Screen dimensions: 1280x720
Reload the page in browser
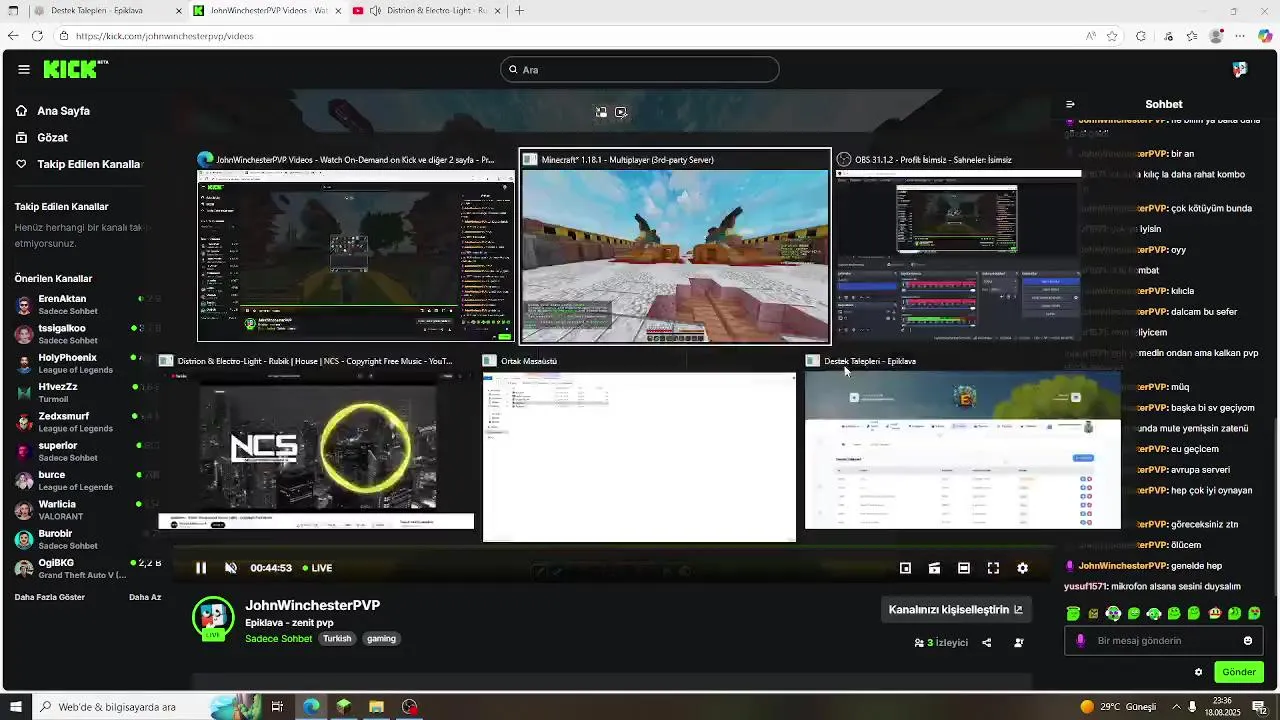(37, 36)
